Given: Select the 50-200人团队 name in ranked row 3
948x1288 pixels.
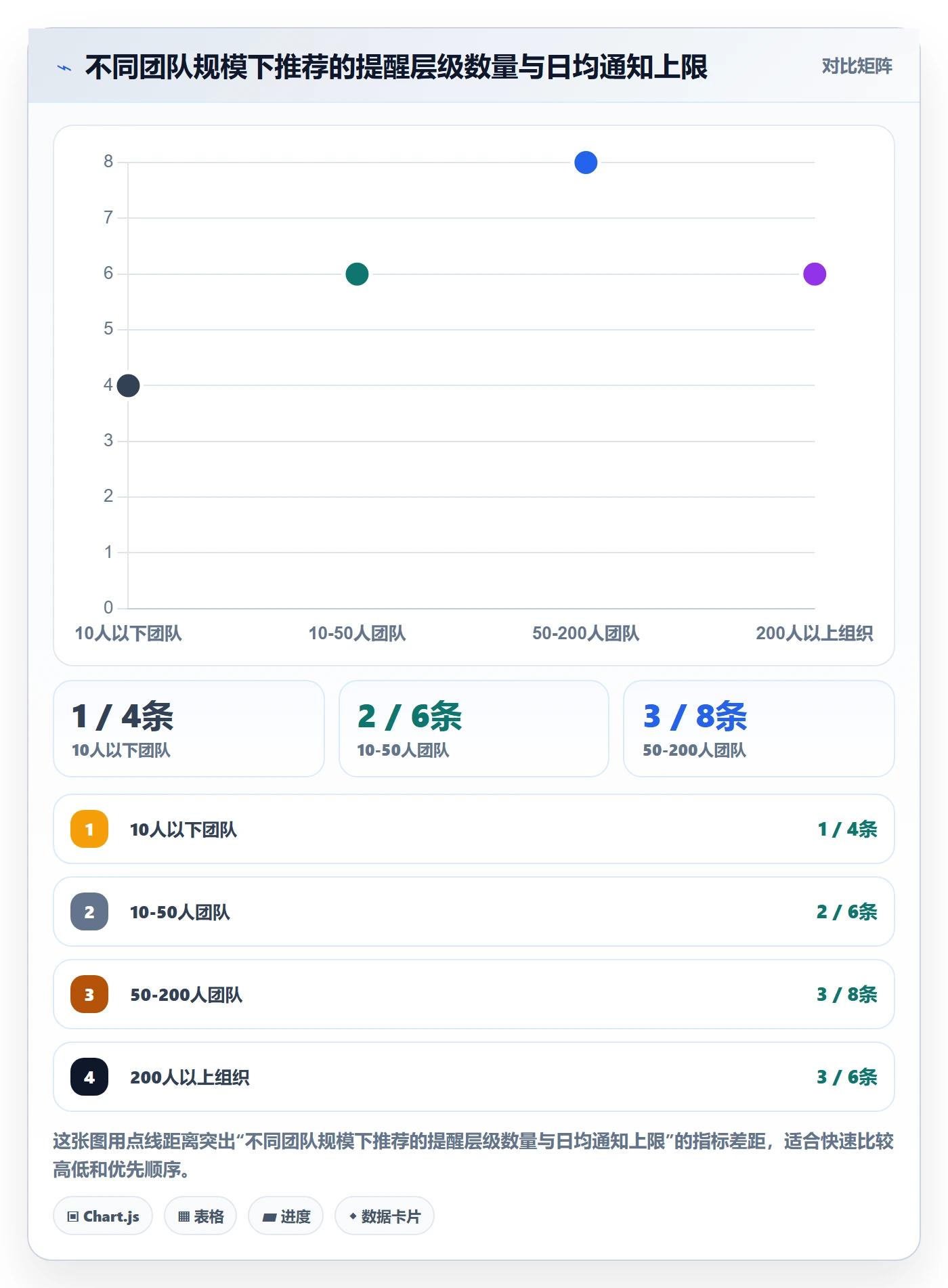Looking at the screenshot, I should pos(186,995).
